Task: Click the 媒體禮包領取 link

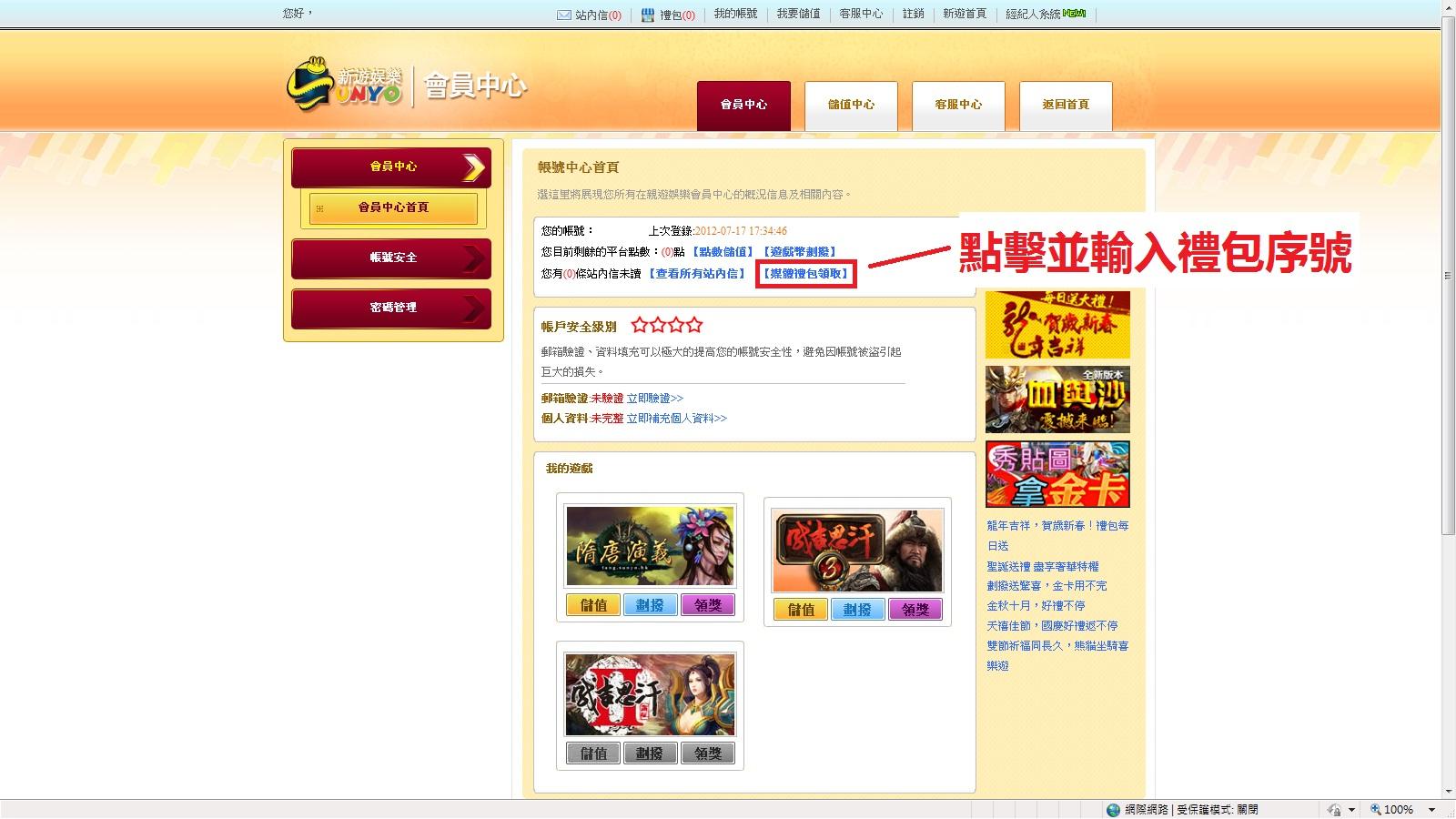Action: coord(805,274)
